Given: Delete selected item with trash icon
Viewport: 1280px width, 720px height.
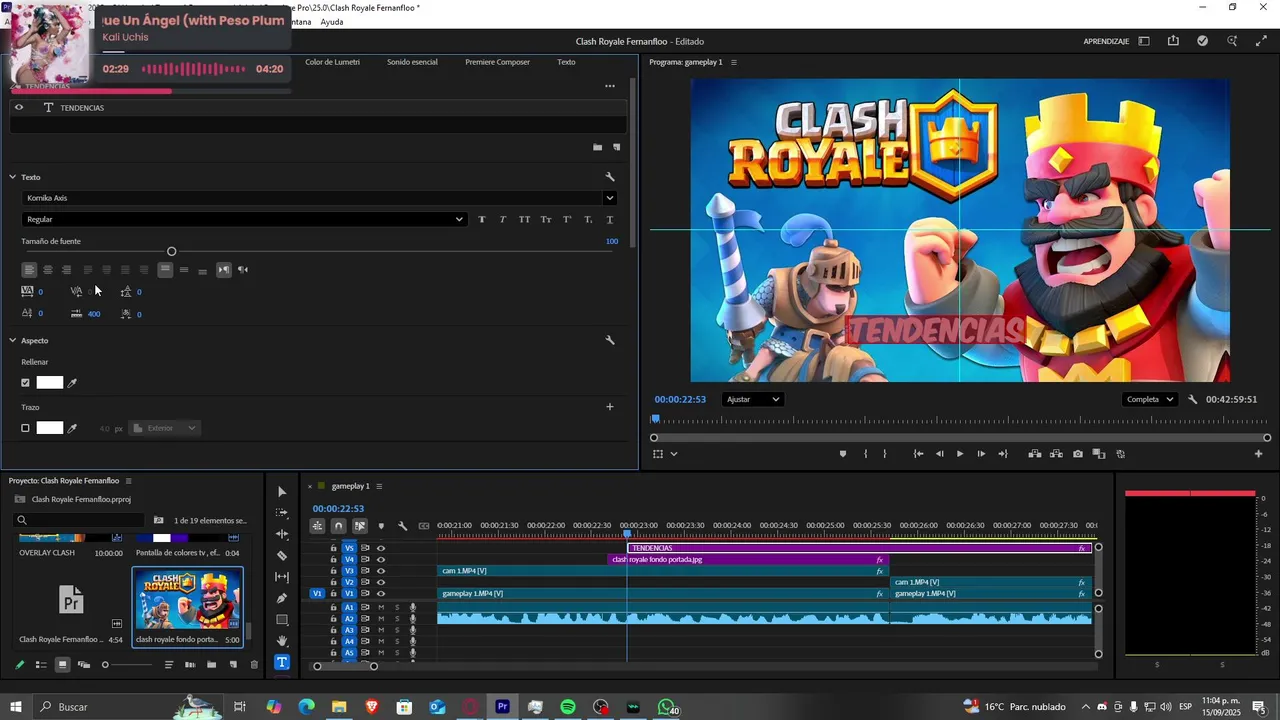Looking at the screenshot, I should (x=254, y=665).
